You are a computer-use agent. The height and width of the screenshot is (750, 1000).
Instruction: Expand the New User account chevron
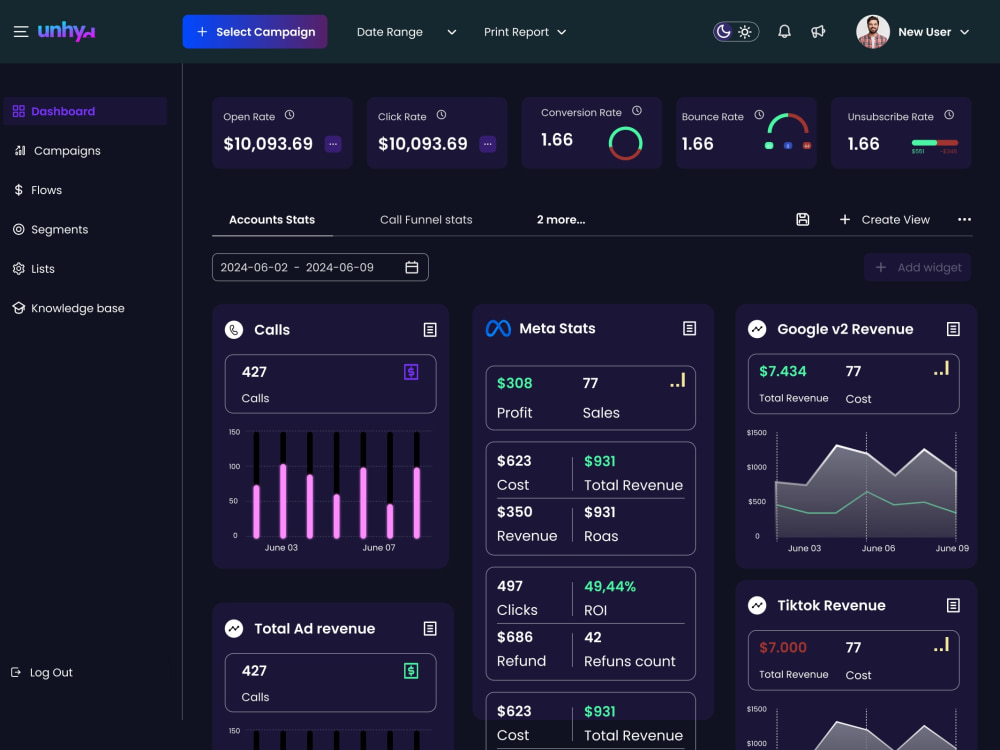coord(965,32)
